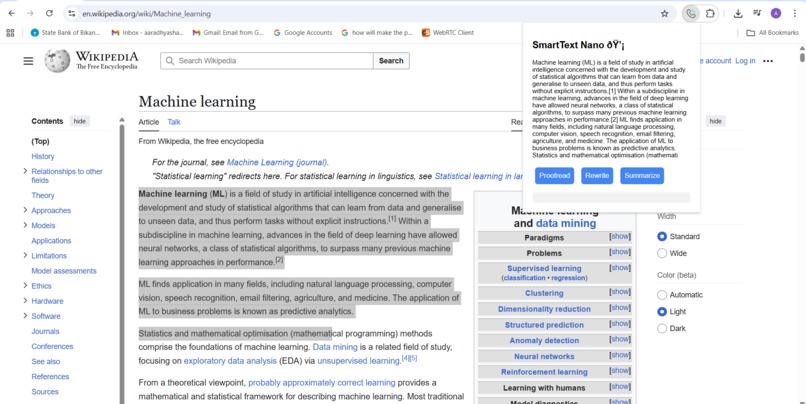
Task: Expand the Limitations contents section
Action: click(x=25, y=255)
